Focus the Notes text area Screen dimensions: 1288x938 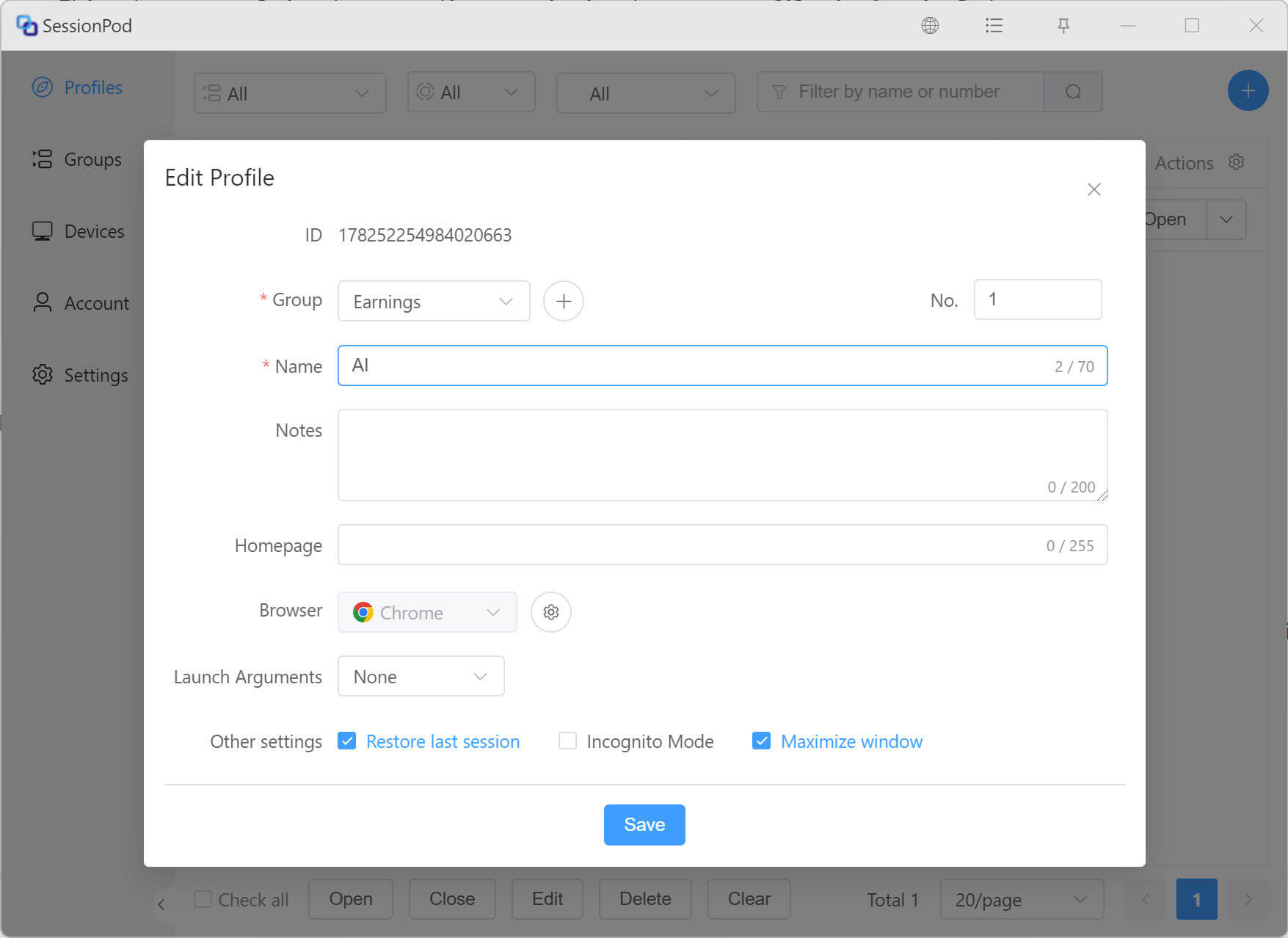click(722, 455)
